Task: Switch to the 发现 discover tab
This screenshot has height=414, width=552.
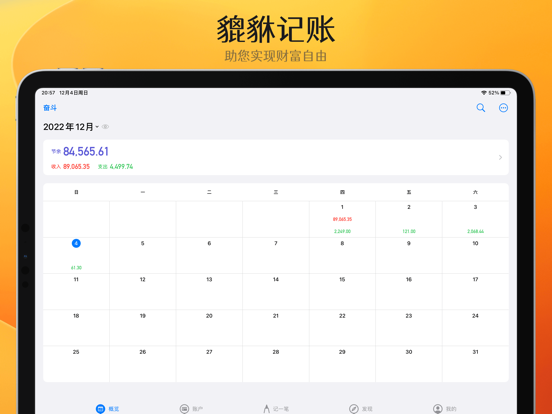Action: [x=360, y=409]
